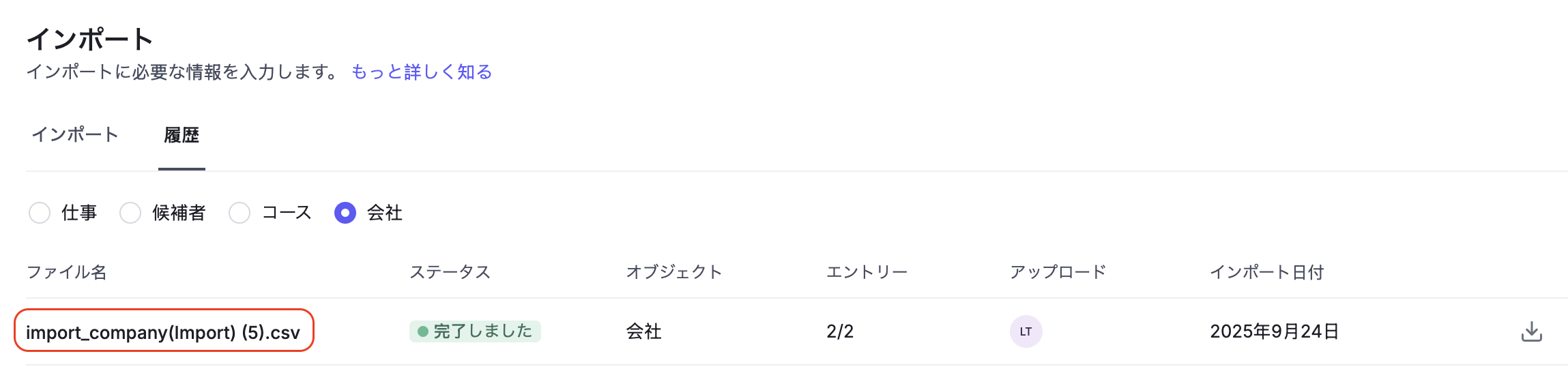Select the 会社 radio button
The width and height of the screenshot is (1568, 371).
[345, 213]
